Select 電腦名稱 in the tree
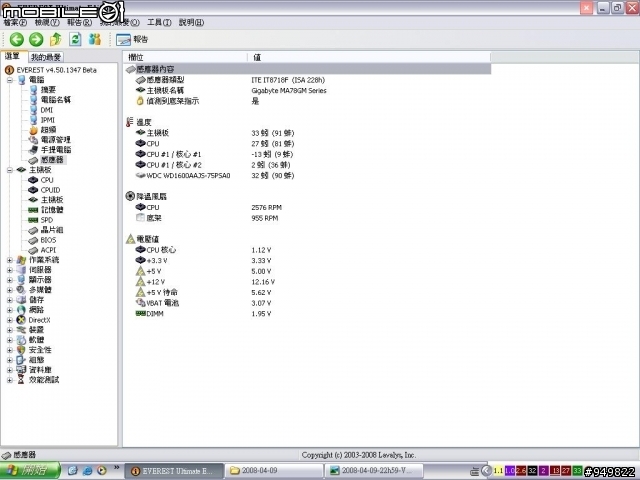The width and height of the screenshot is (640, 480). pyautogui.click(x=56, y=100)
